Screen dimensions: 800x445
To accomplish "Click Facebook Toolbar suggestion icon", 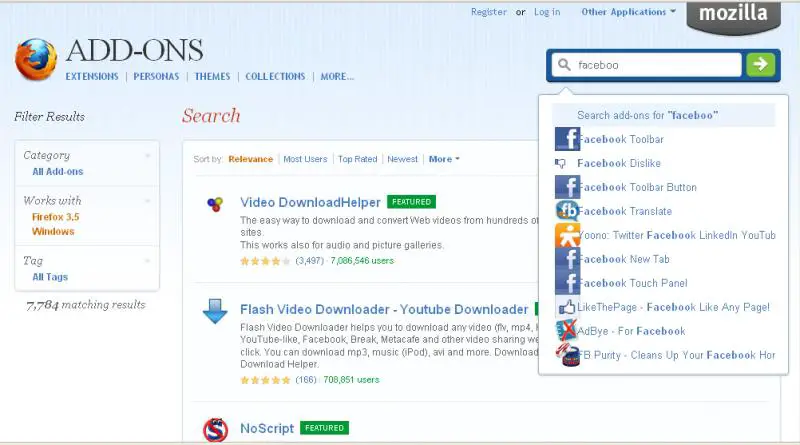I will [x=567, y=139].
